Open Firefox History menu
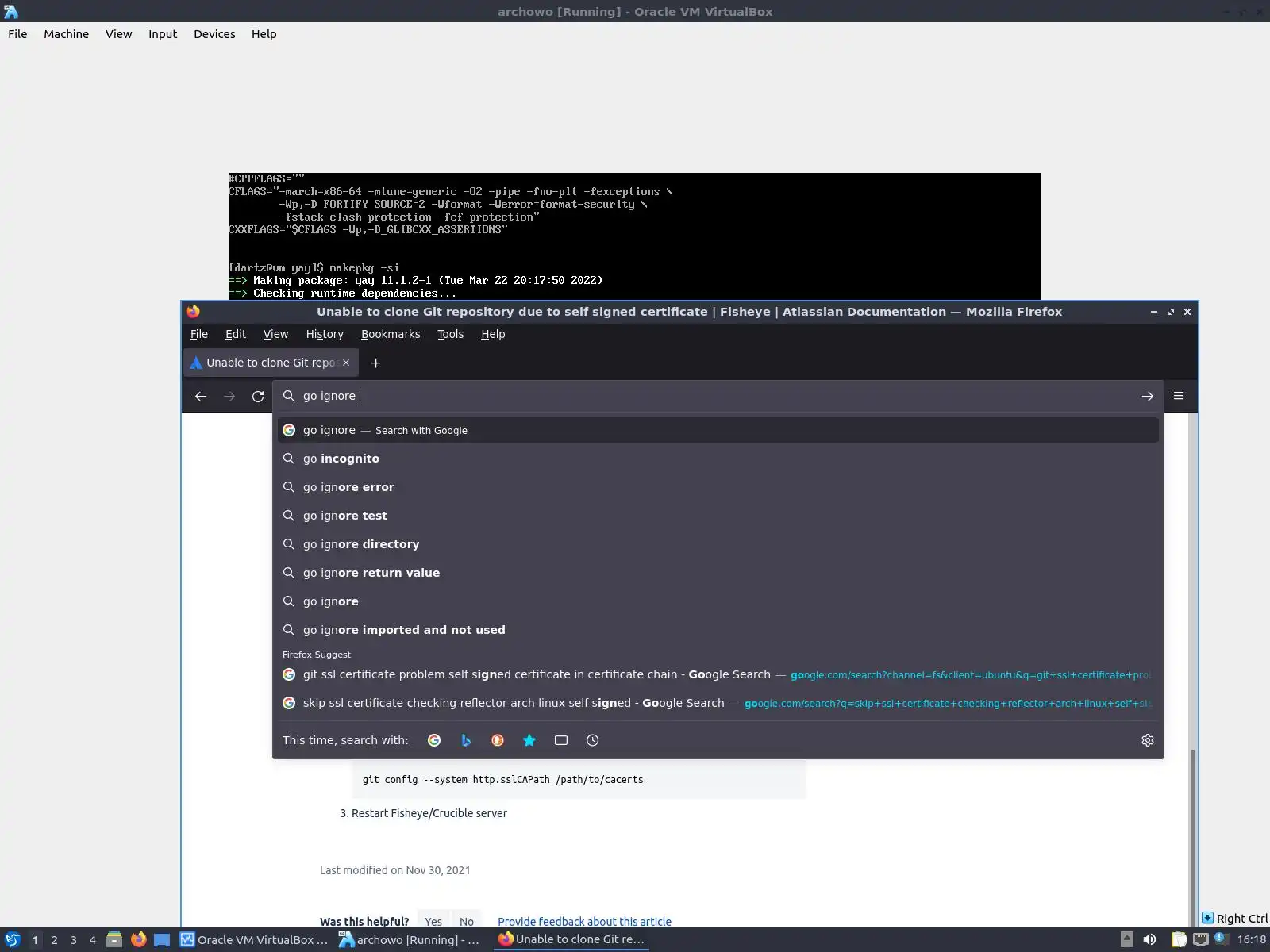 coord(325,334)
